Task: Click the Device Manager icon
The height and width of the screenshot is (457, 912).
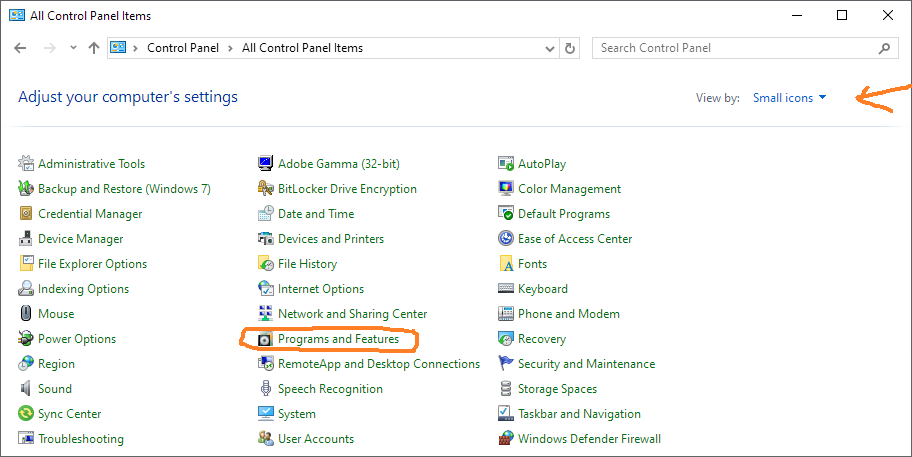Action: [26, 238]
